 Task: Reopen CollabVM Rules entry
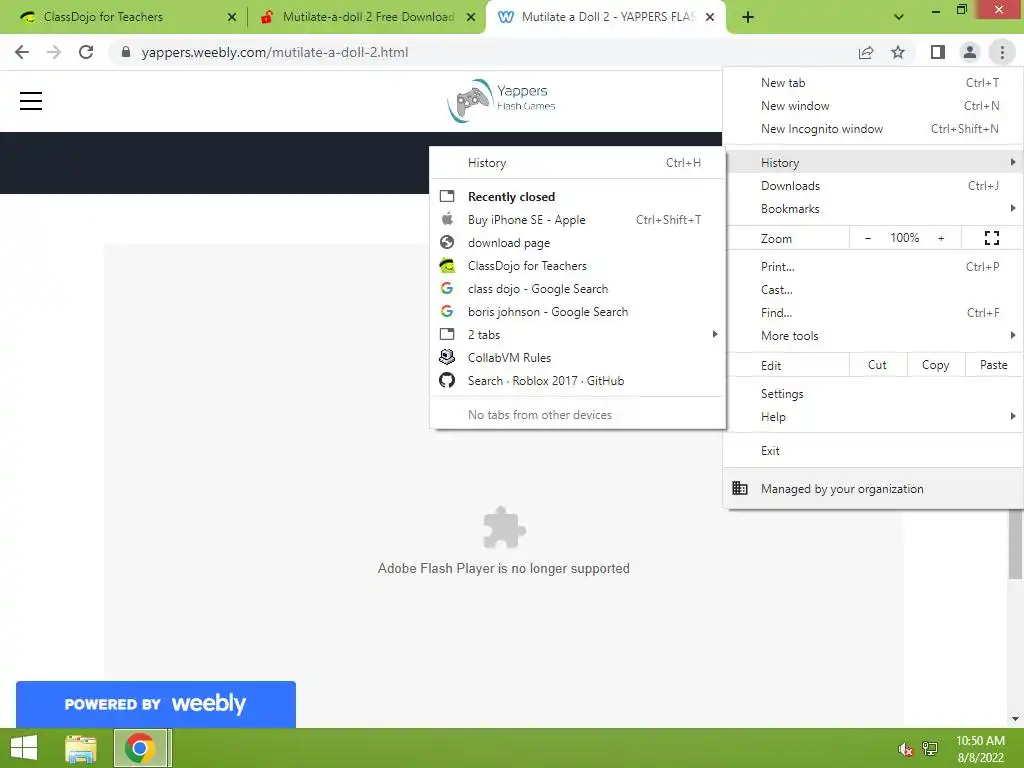tap(578, 357)
